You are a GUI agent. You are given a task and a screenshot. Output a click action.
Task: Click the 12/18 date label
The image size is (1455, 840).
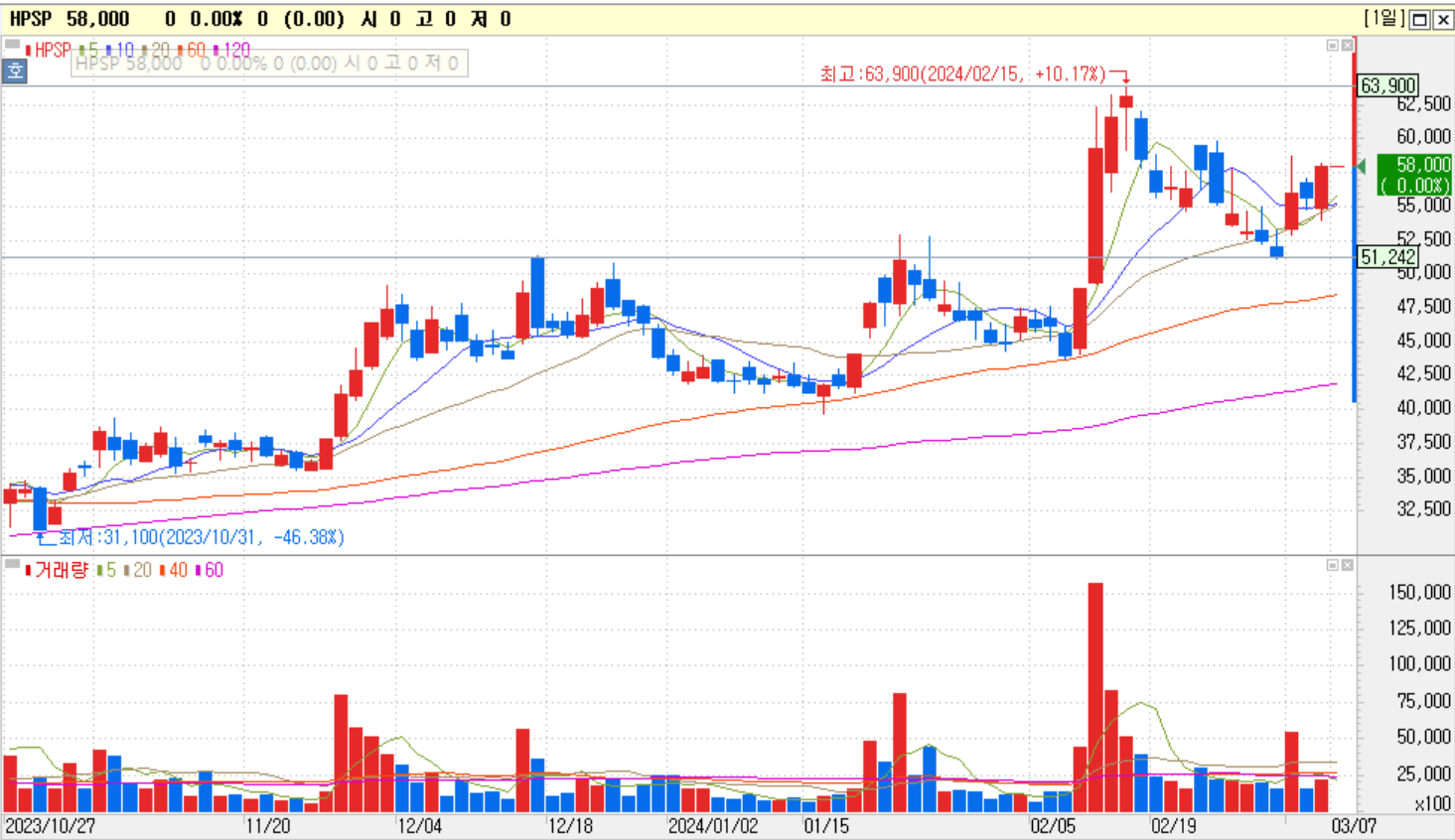tap(570, 826)
